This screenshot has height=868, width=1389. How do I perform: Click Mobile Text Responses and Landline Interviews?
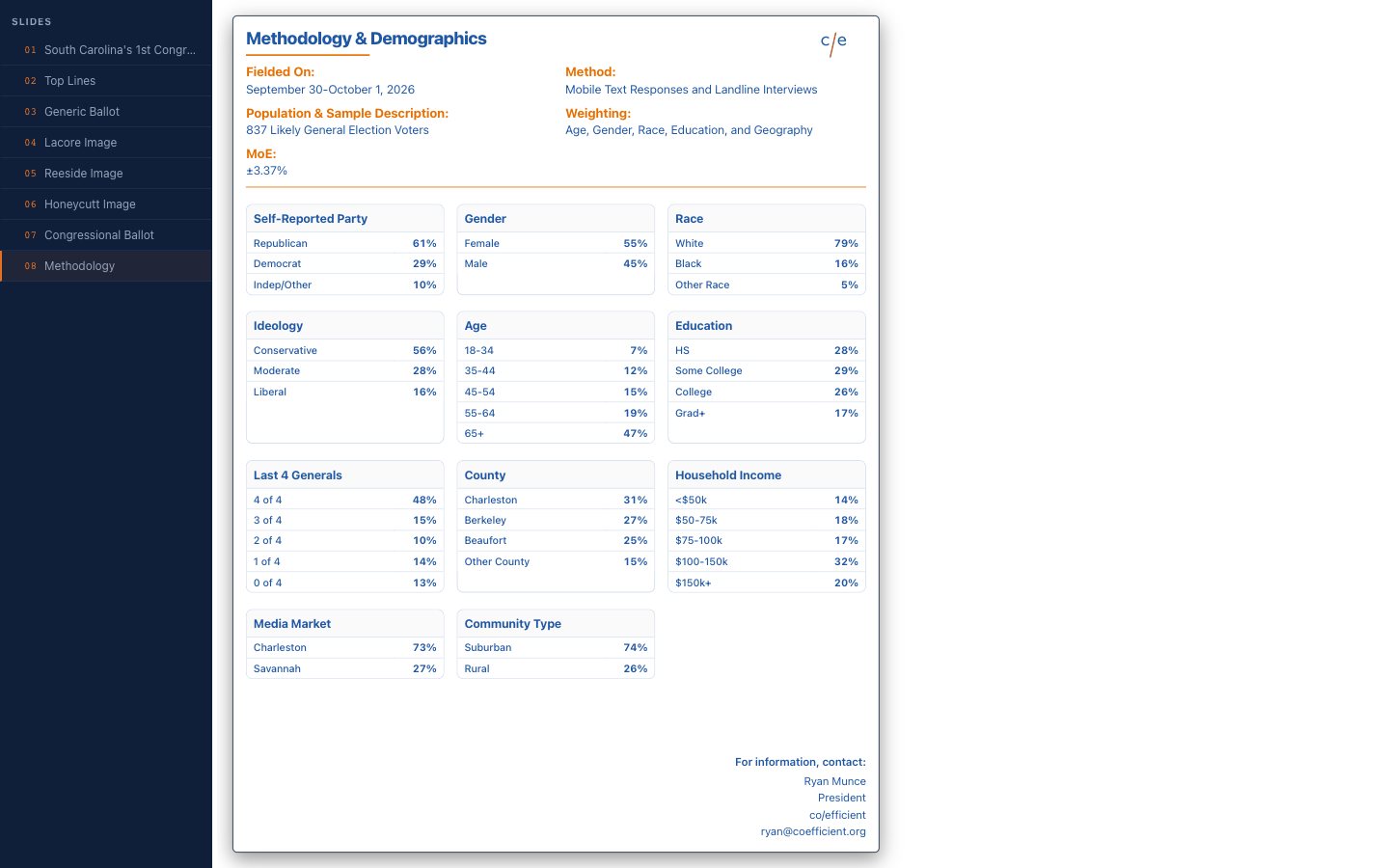[691, 90]
